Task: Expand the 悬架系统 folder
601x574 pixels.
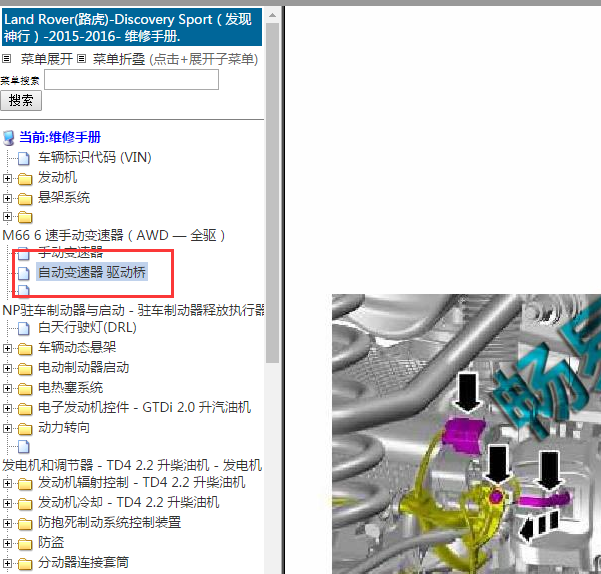Action: (7, 198)
